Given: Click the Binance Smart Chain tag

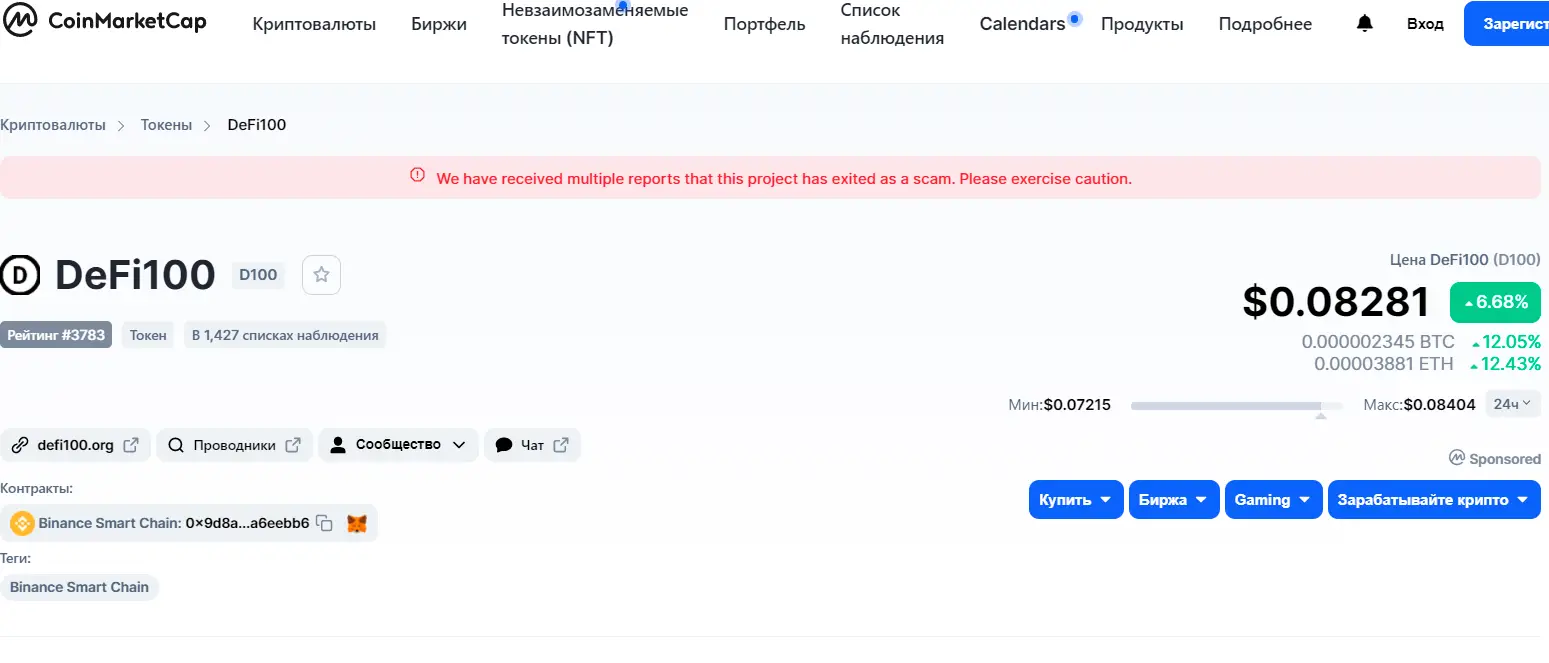Looking at the screenshot, I should coord(79,587).
